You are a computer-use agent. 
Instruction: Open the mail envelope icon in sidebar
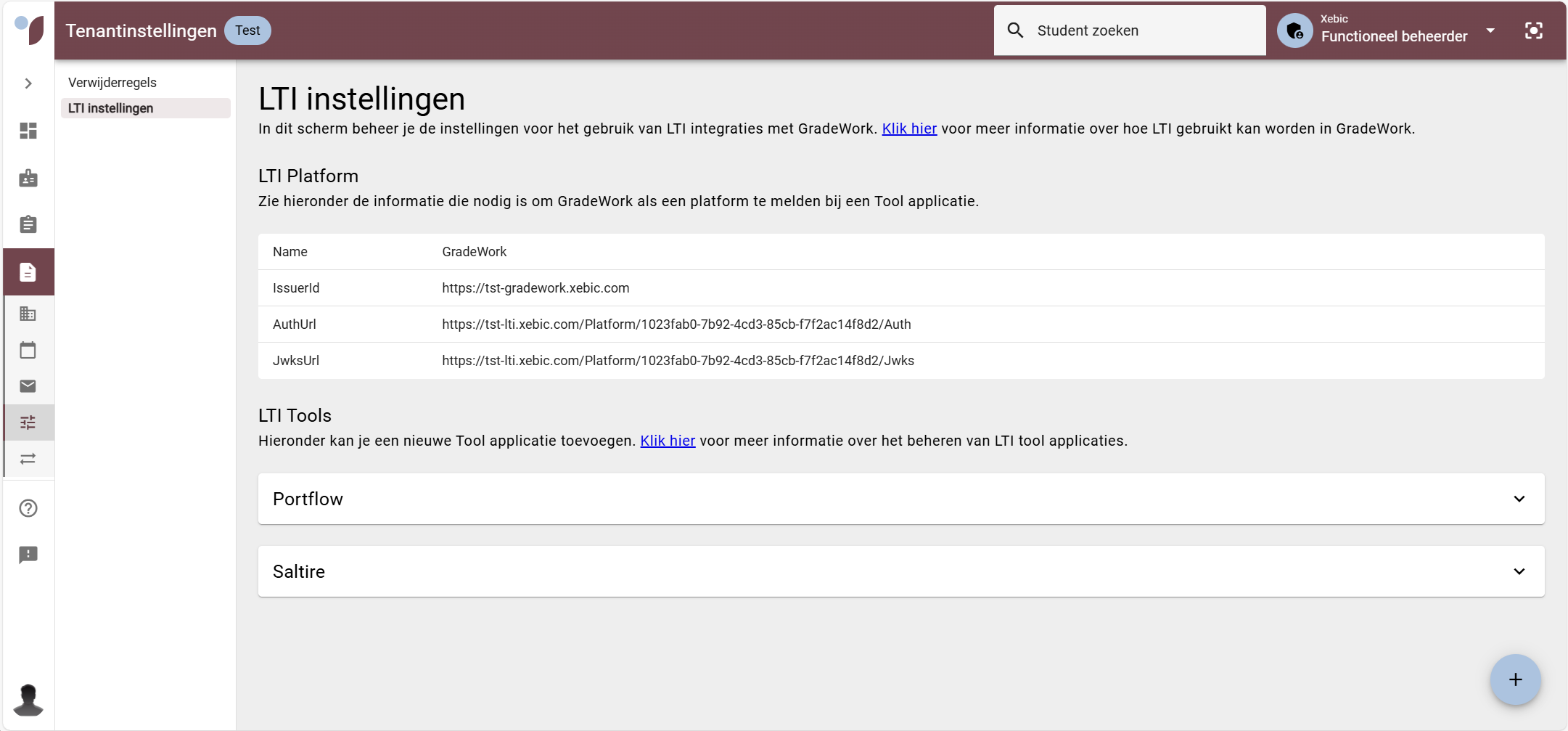pos(28,386)
